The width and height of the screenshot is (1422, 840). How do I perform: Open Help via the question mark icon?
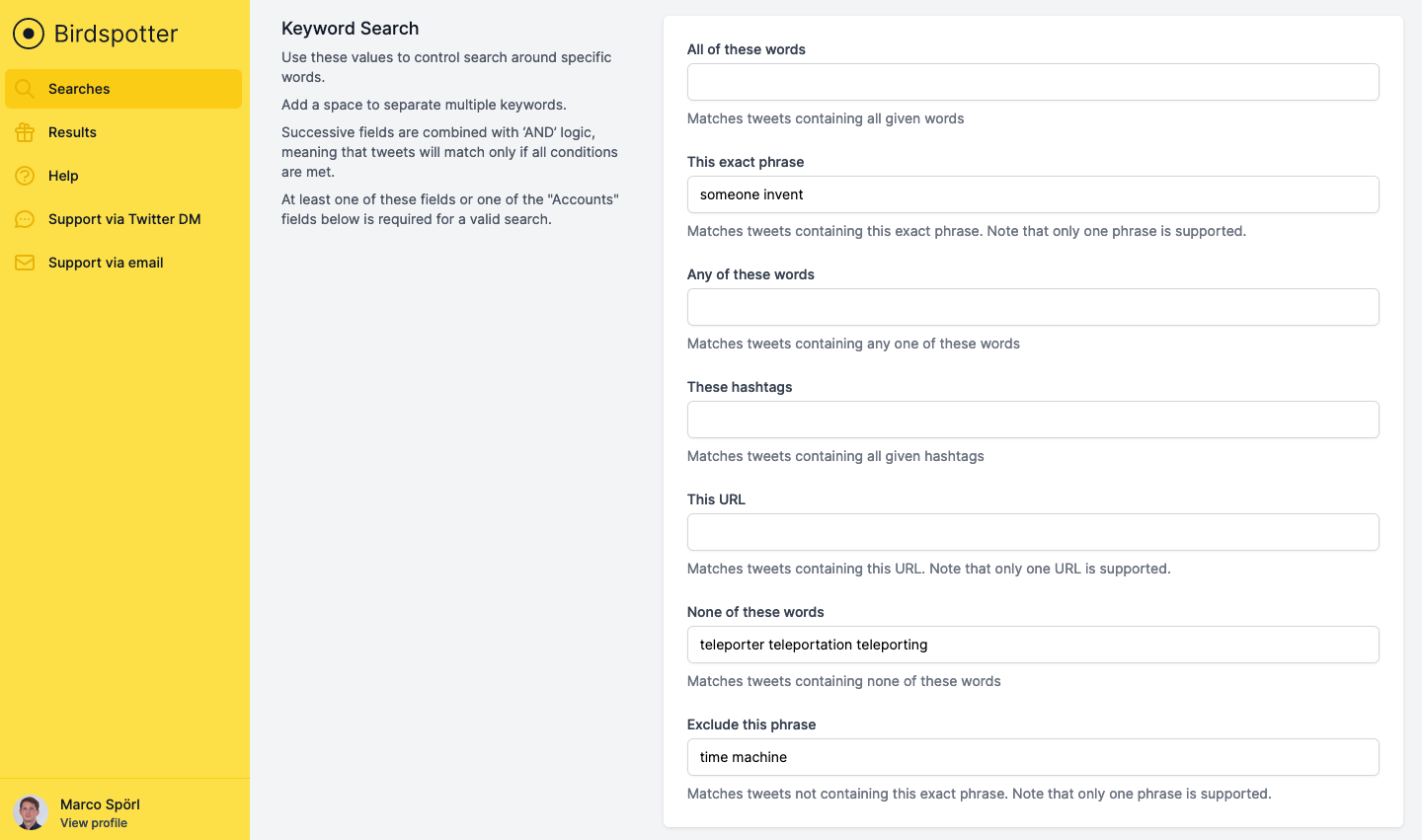pos(26,176)
